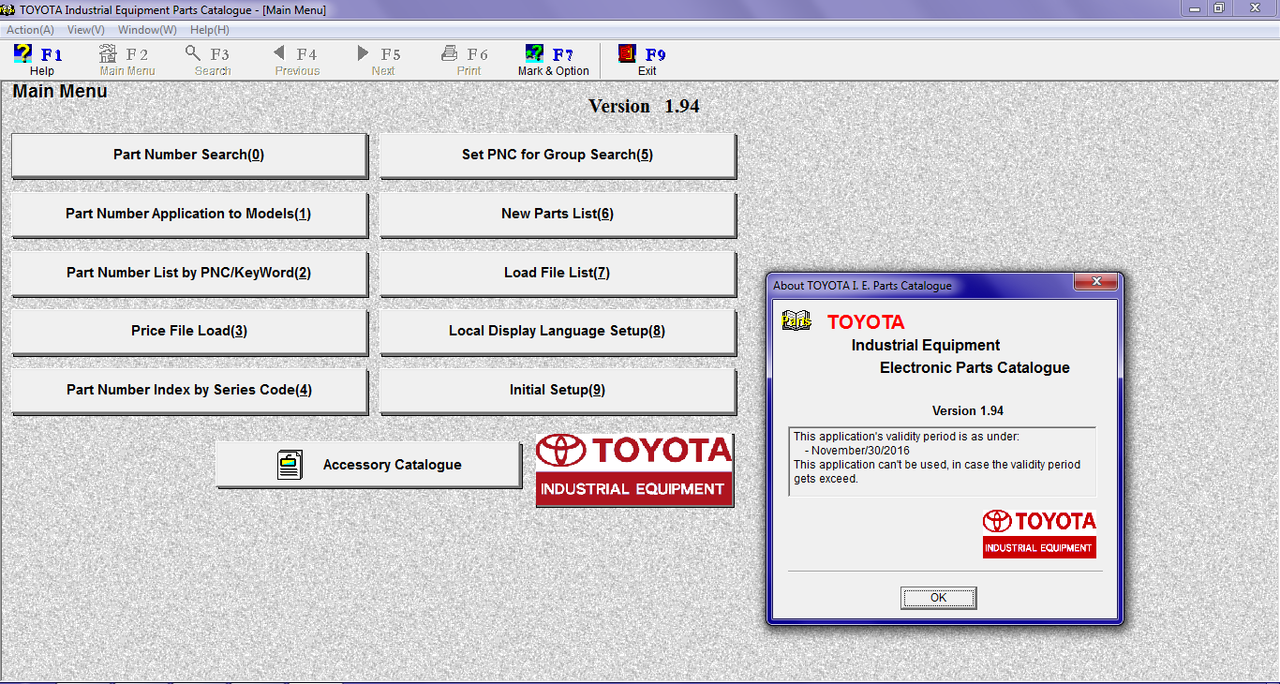Exit the catalogue with F9 icon

[x=628, y=54]
